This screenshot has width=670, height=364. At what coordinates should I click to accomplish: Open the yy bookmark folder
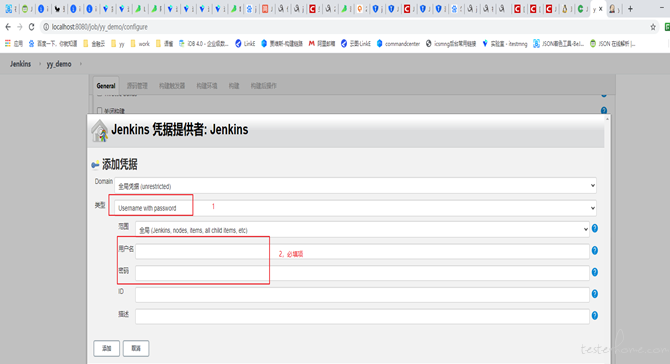(118, 44)
